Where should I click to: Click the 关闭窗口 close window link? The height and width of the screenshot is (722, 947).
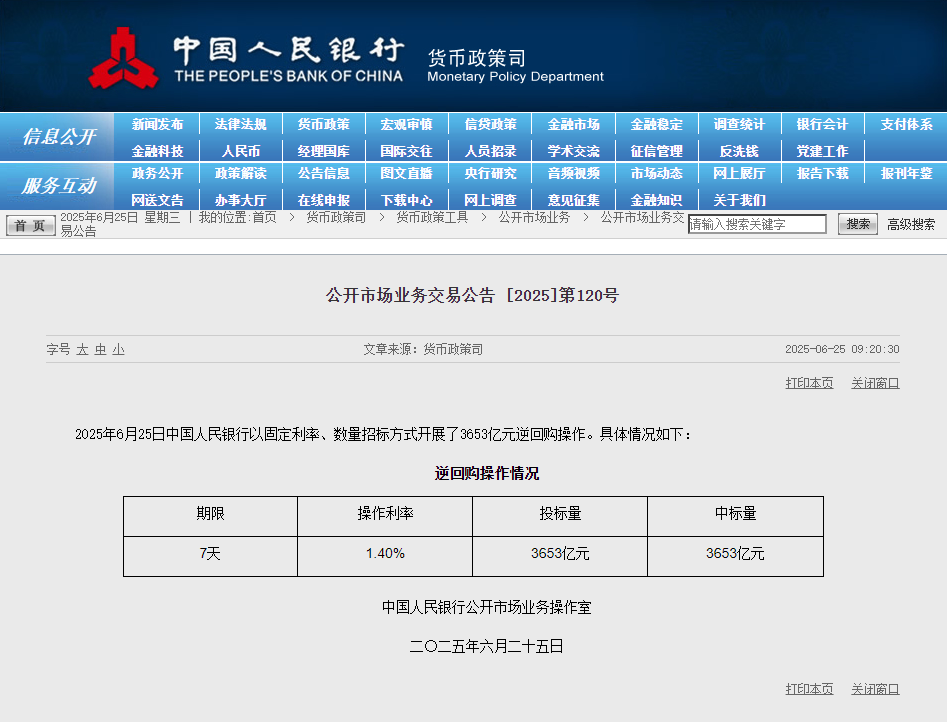[x=874, y=382]
